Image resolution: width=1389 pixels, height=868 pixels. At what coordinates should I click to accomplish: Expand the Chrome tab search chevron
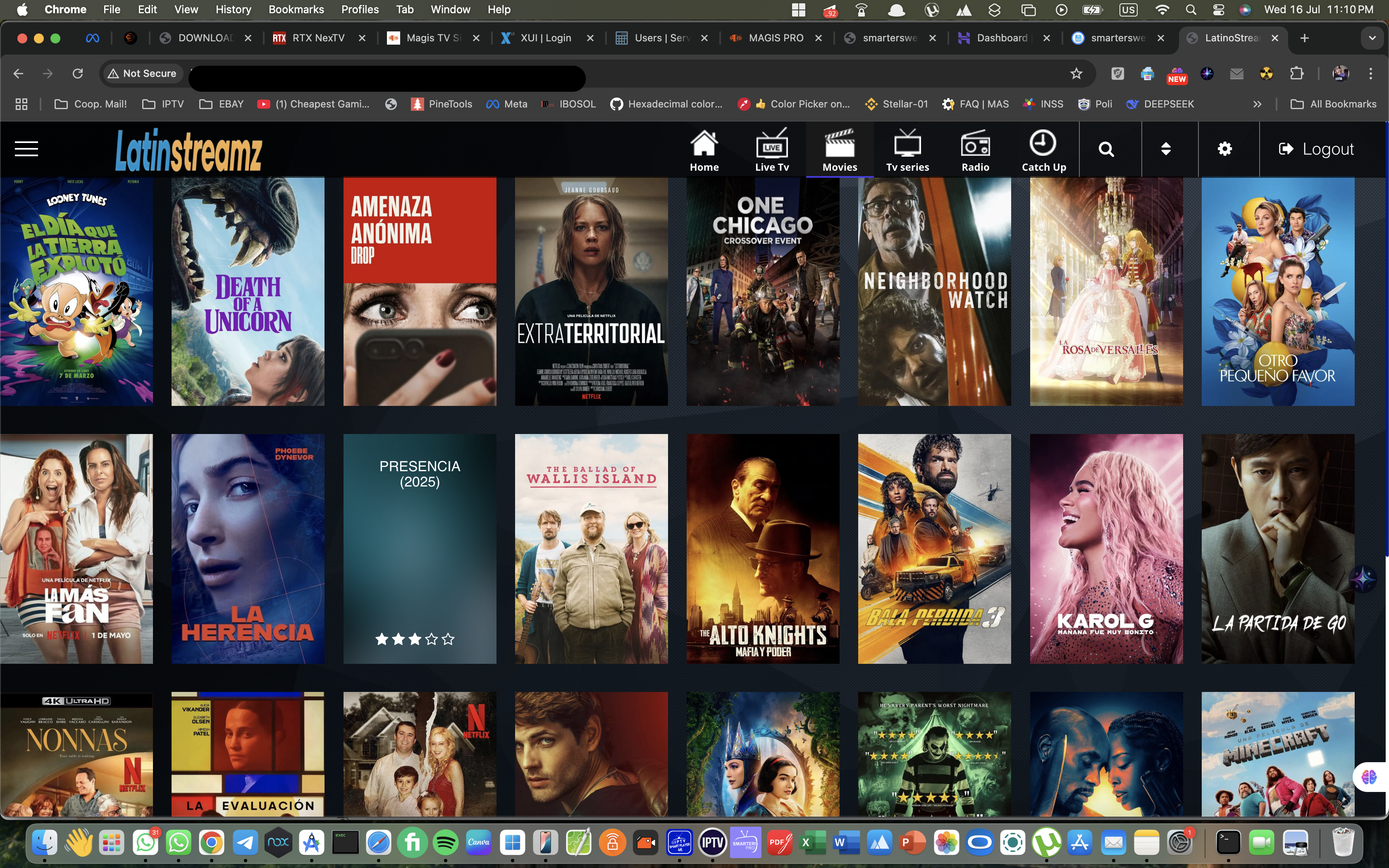[1373, 38]
